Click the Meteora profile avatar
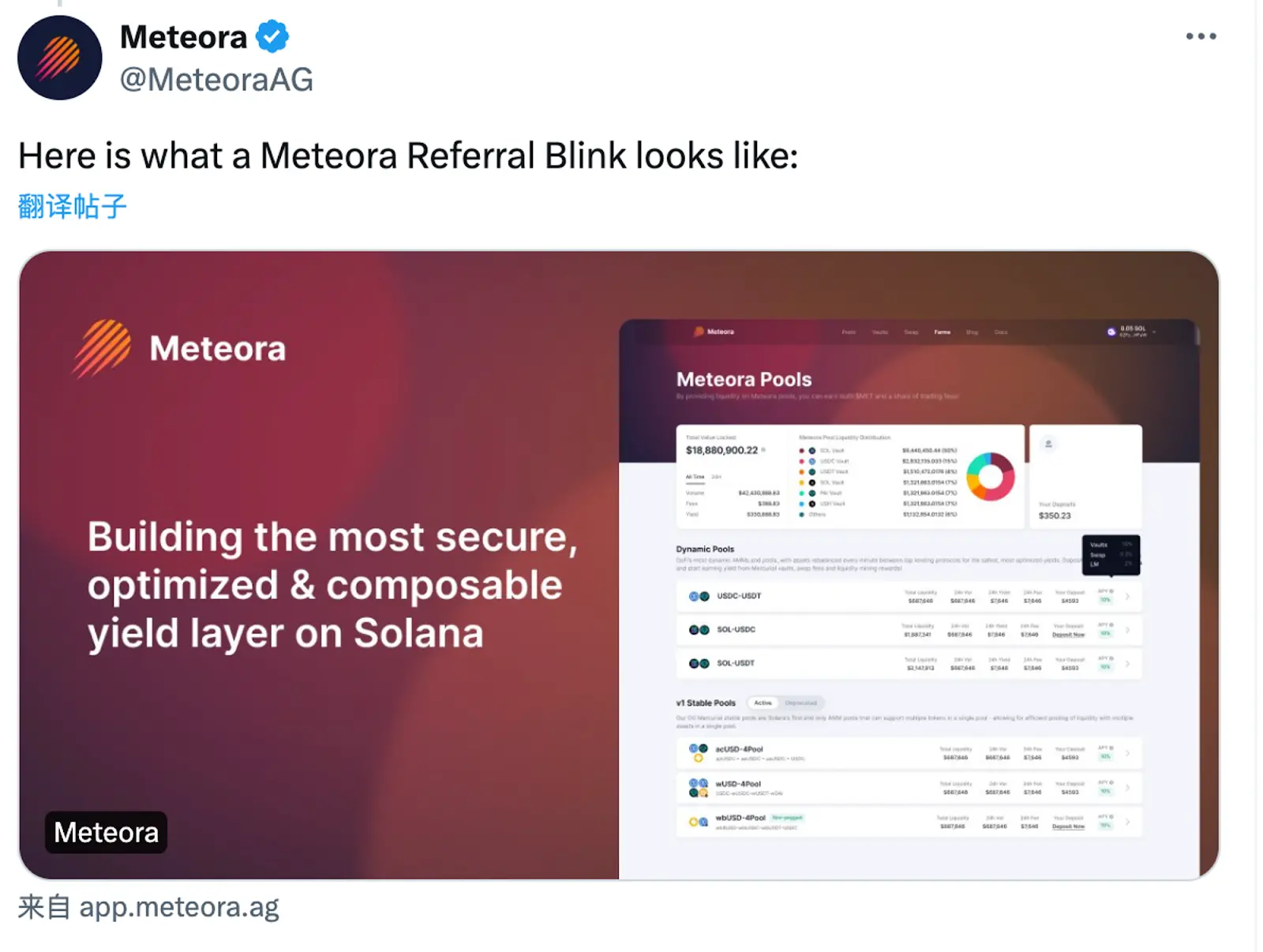The width and height of the screenshot is (1263, 952). (60, 58)
